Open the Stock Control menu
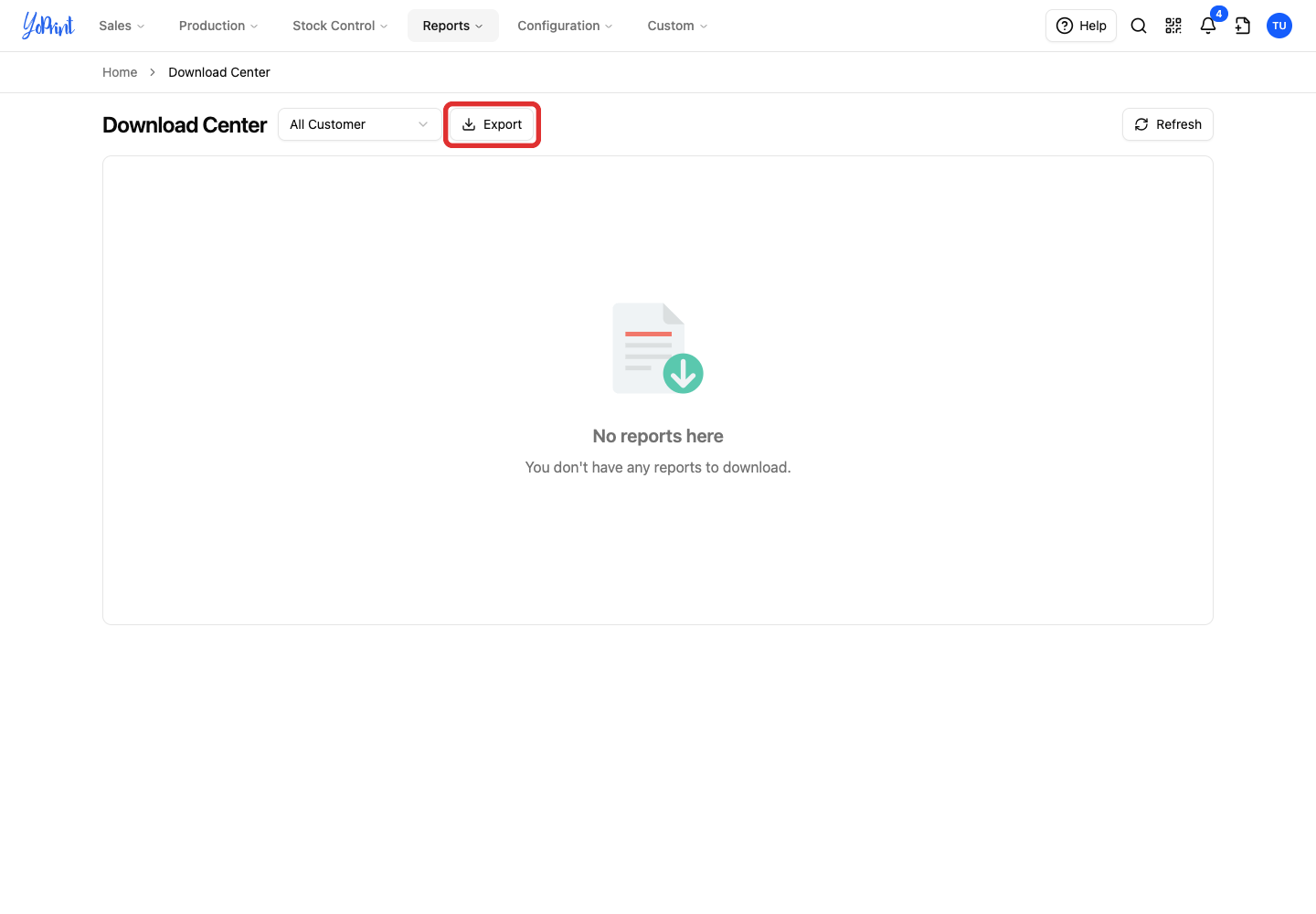This screenshot has height=914, width=1316. click(340, 26)
